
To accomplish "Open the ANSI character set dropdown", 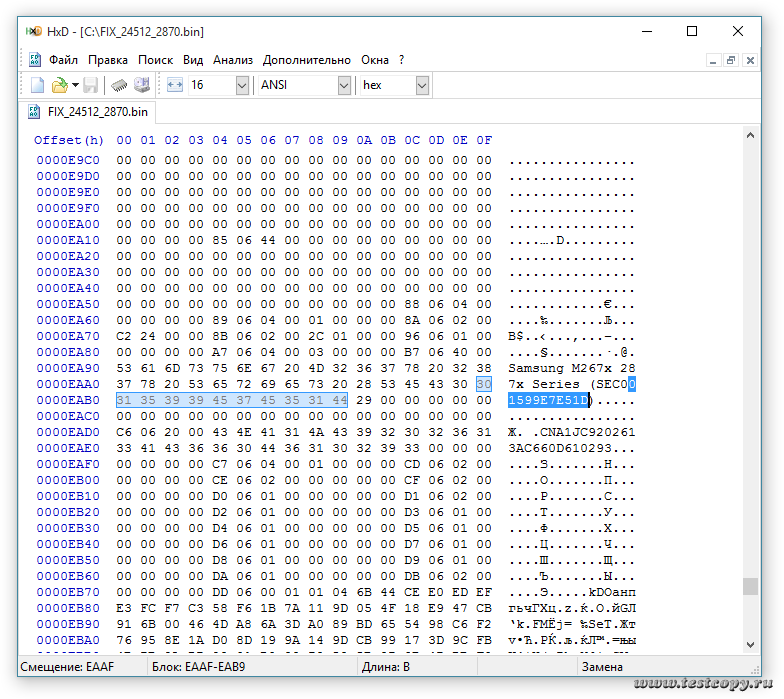I will [x=344, y=86].
